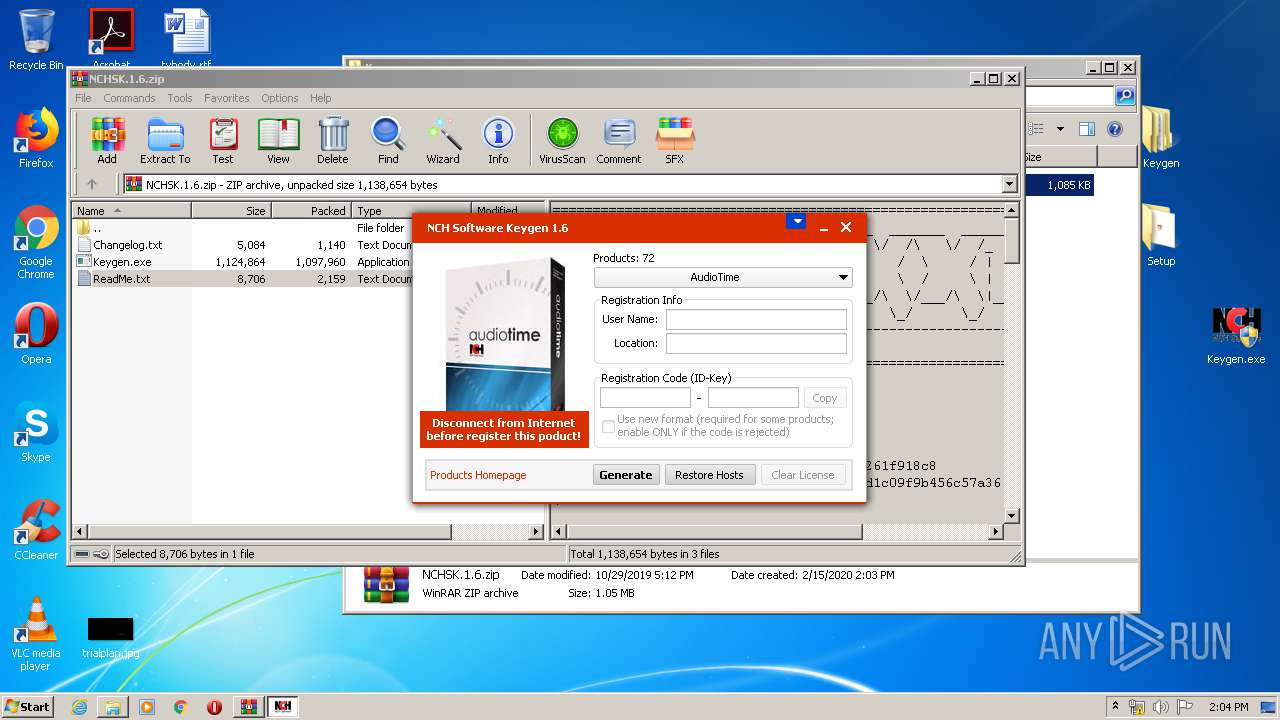Open the Wizard wand icon
This screenshot has height=720, width=1280.
click(443, 140)
